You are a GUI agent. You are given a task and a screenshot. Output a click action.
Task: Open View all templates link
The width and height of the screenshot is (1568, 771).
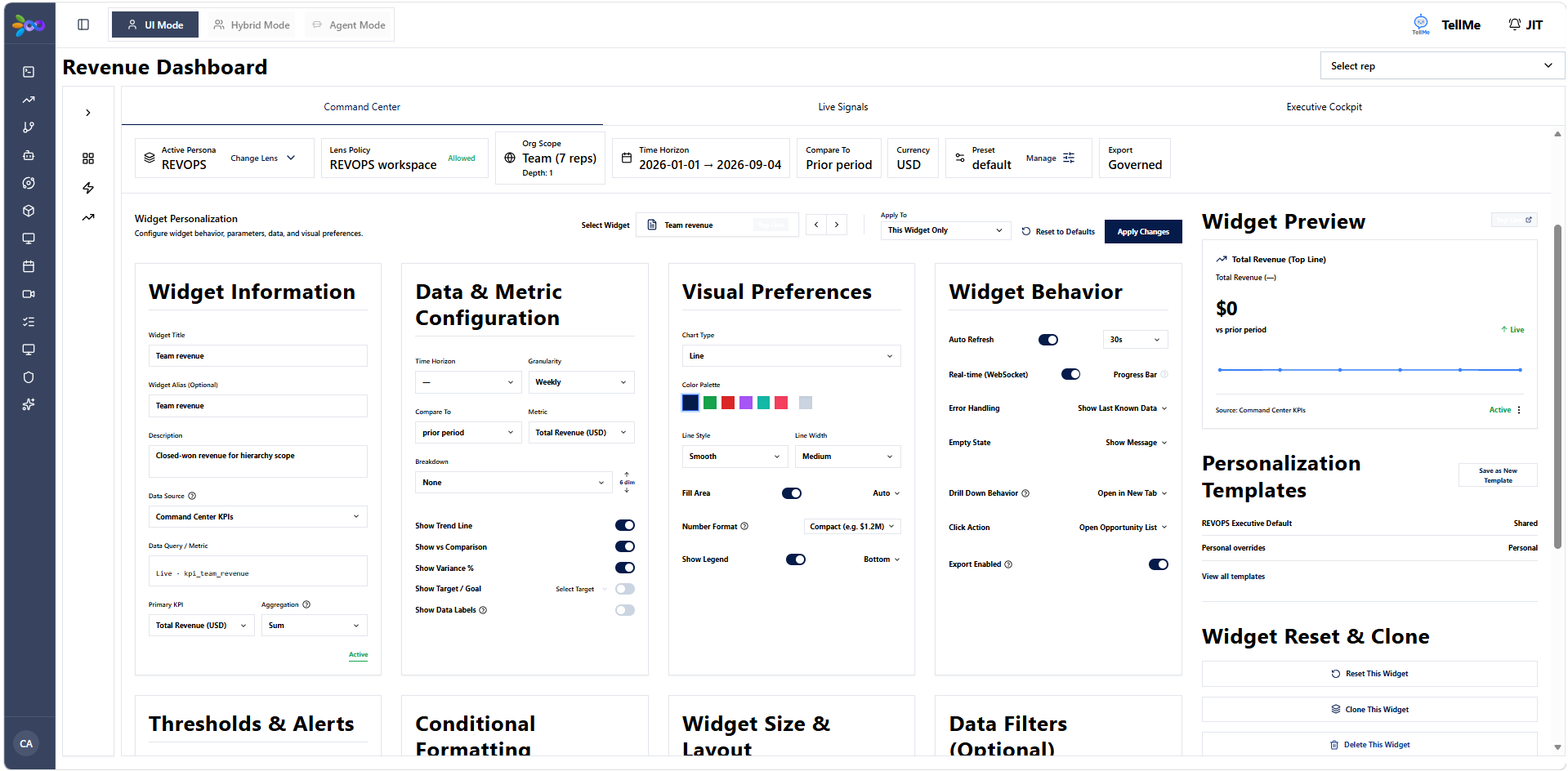(x=1233, y=577)
